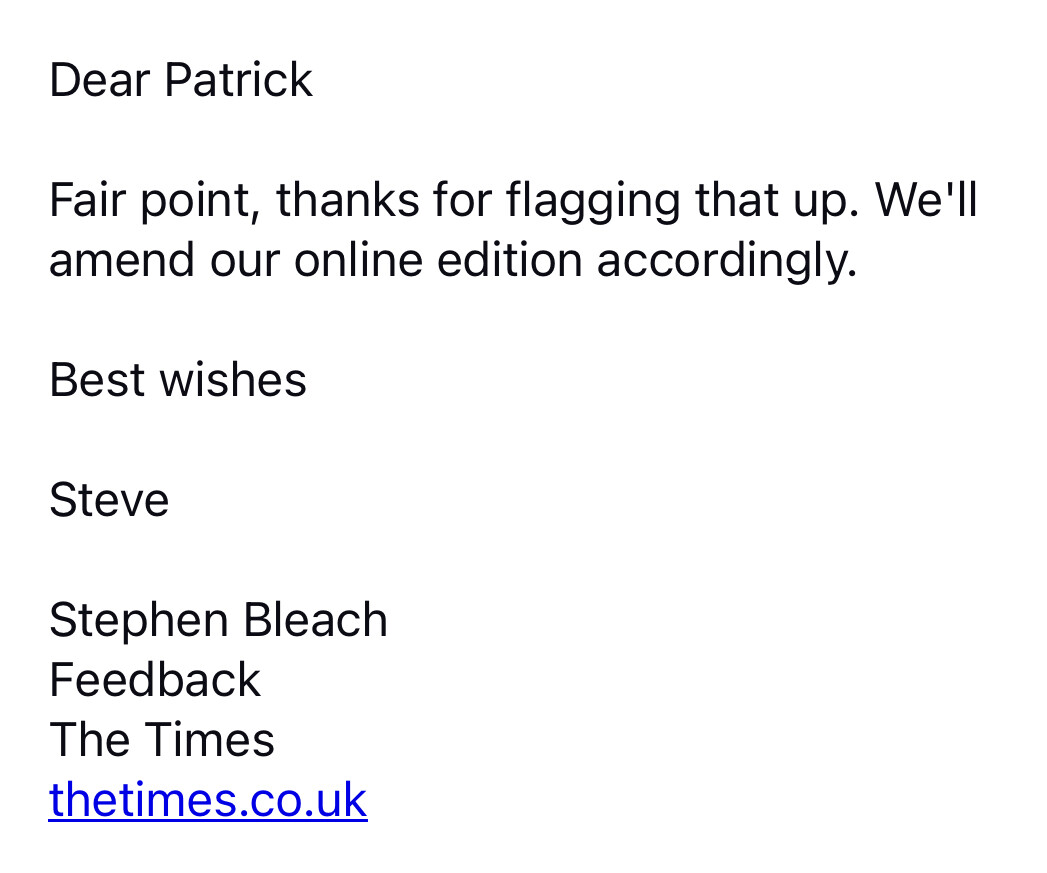The image size is (1047, 873).
Task: Open the thetimes.co.uk link
Action: coord(208,800)
